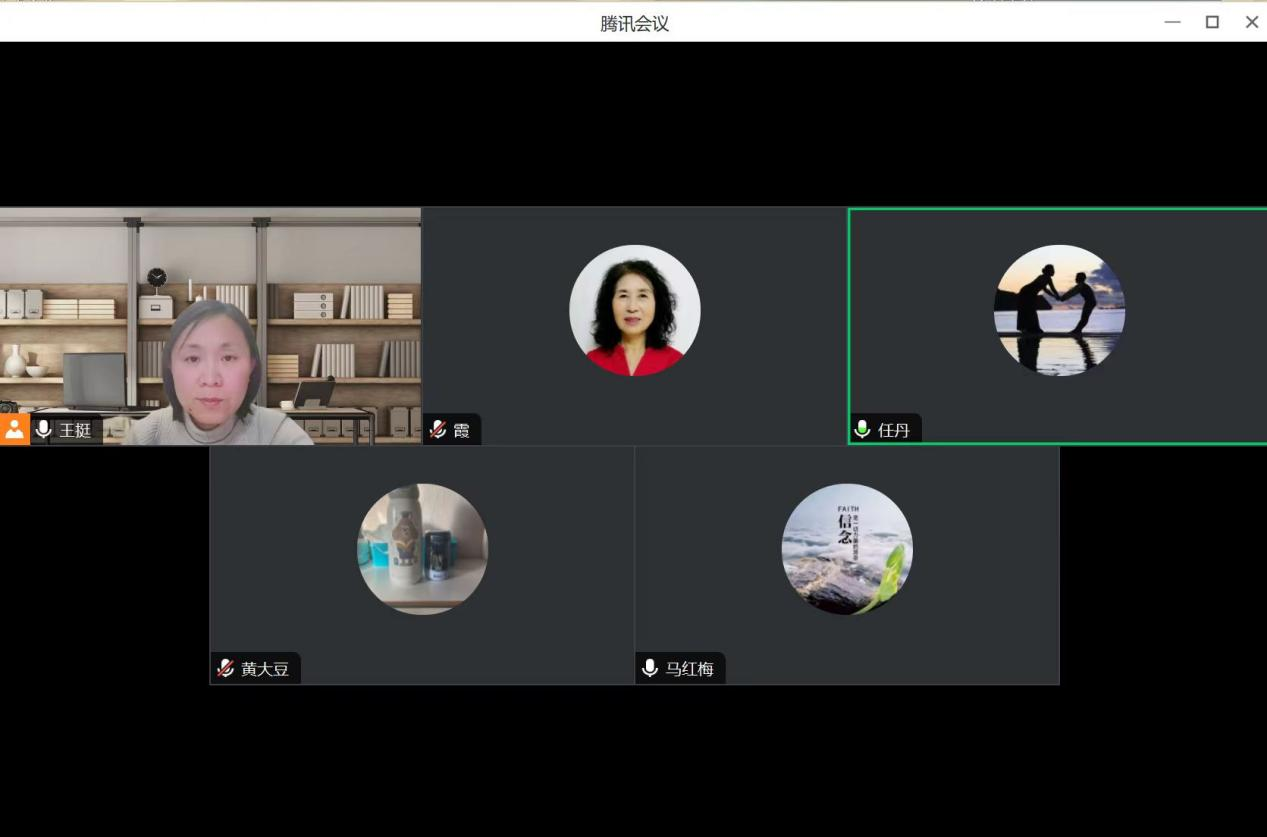Select the 黄大豆 name label
1267x837 pixels.
pyautogui.click(x=265, y=669)
